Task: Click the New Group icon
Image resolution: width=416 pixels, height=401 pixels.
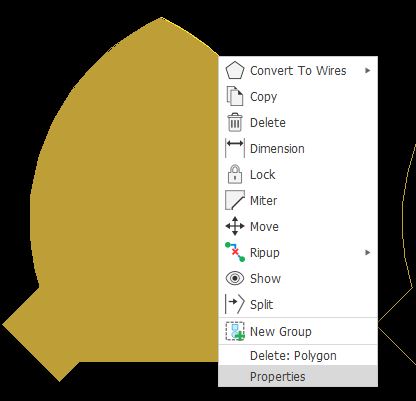Action: tap(235, 331)
